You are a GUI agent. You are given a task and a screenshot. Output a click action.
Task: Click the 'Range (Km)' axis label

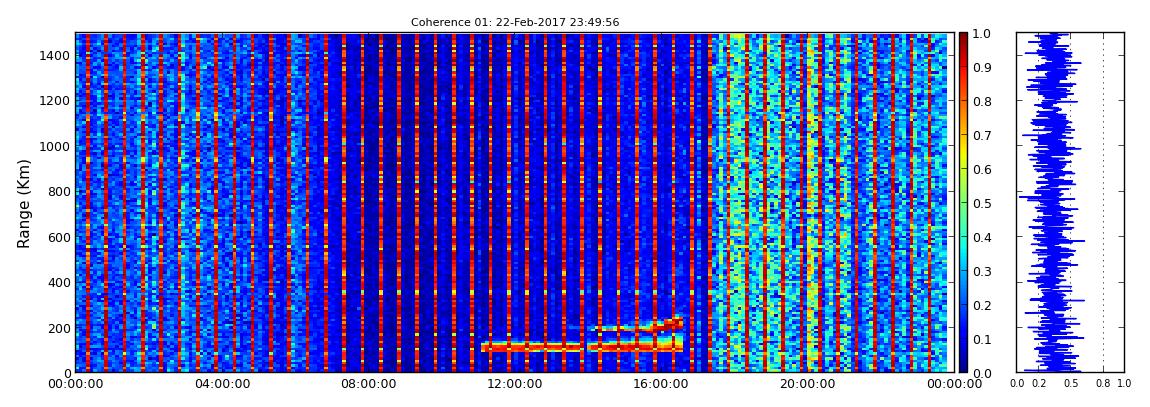coord(24,203)
